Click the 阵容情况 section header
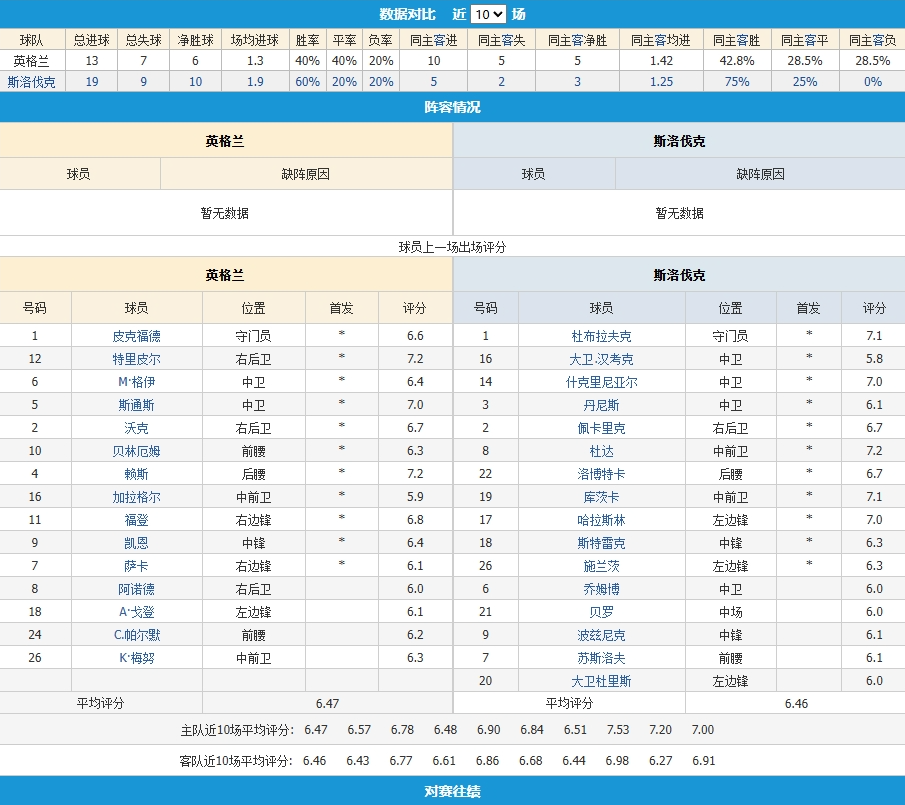905x805 pixels. click(452, 107)
